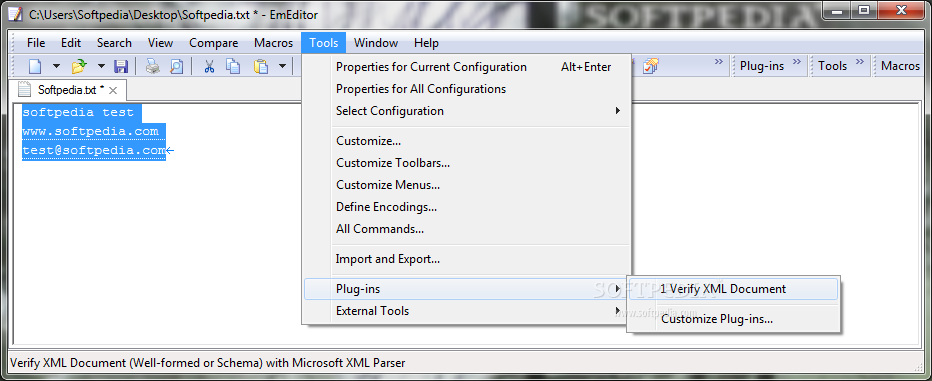Viewport: 932px width, 381px height.
Task: Click the Copy toolbar icon
Action: [x=233, y=66]
